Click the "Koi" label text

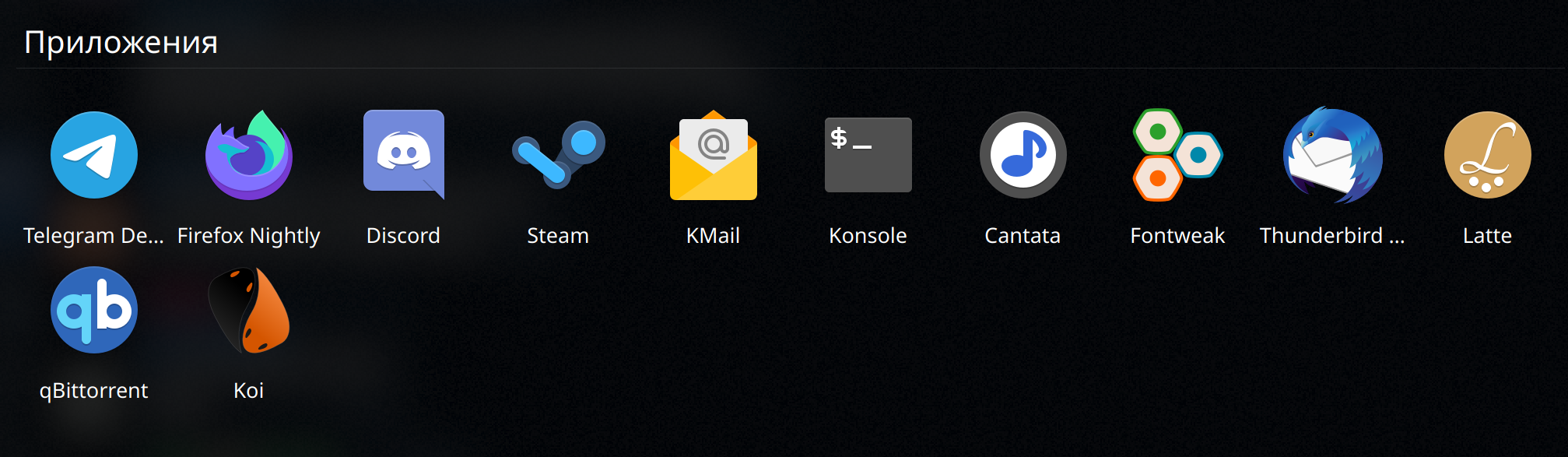pos(249,391)
